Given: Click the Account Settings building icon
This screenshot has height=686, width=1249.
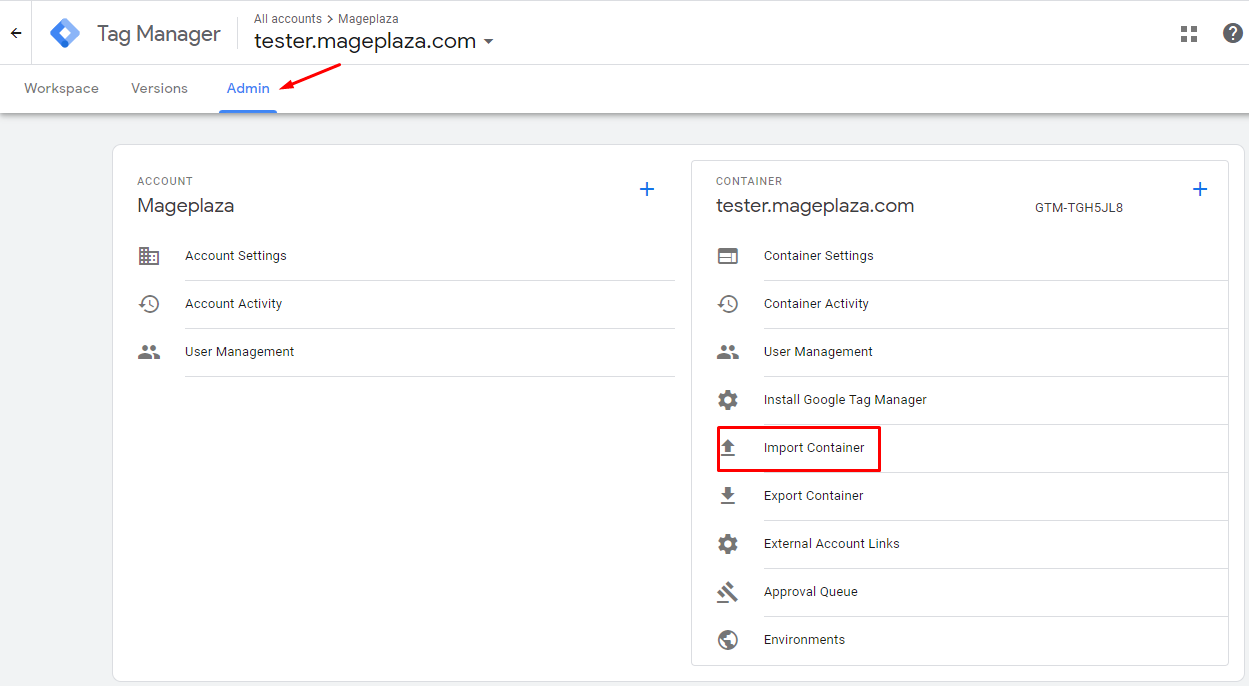Looking at the screenshot, I should click(149, 256).
